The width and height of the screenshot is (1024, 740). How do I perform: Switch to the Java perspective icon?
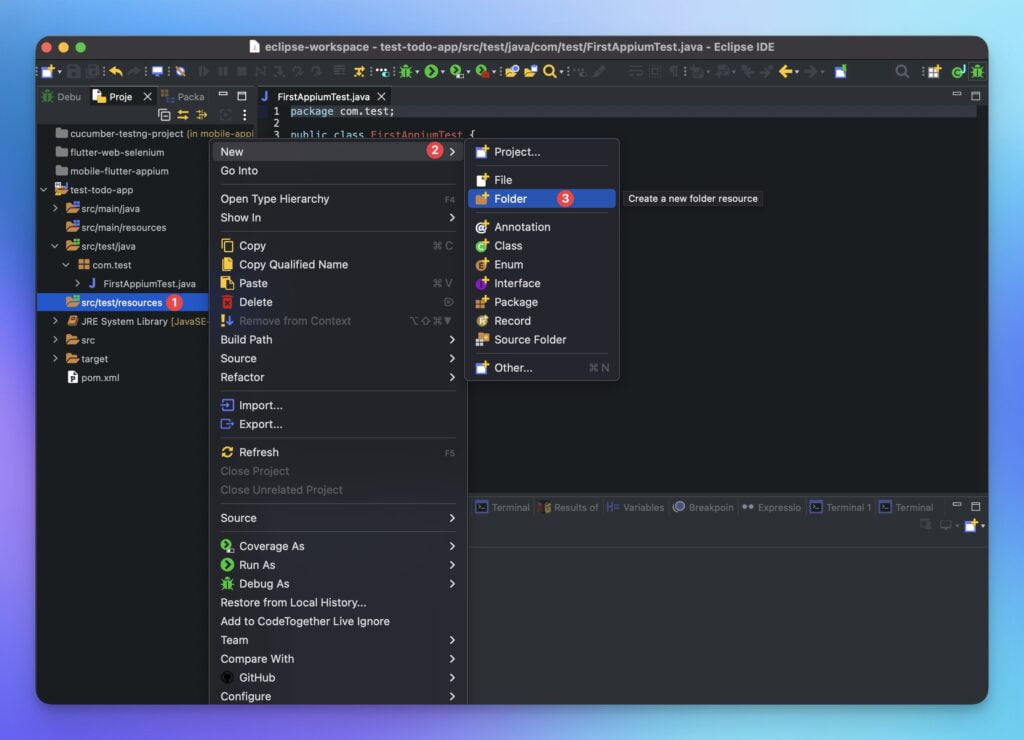pyautogui.click(x=958, y=71)
